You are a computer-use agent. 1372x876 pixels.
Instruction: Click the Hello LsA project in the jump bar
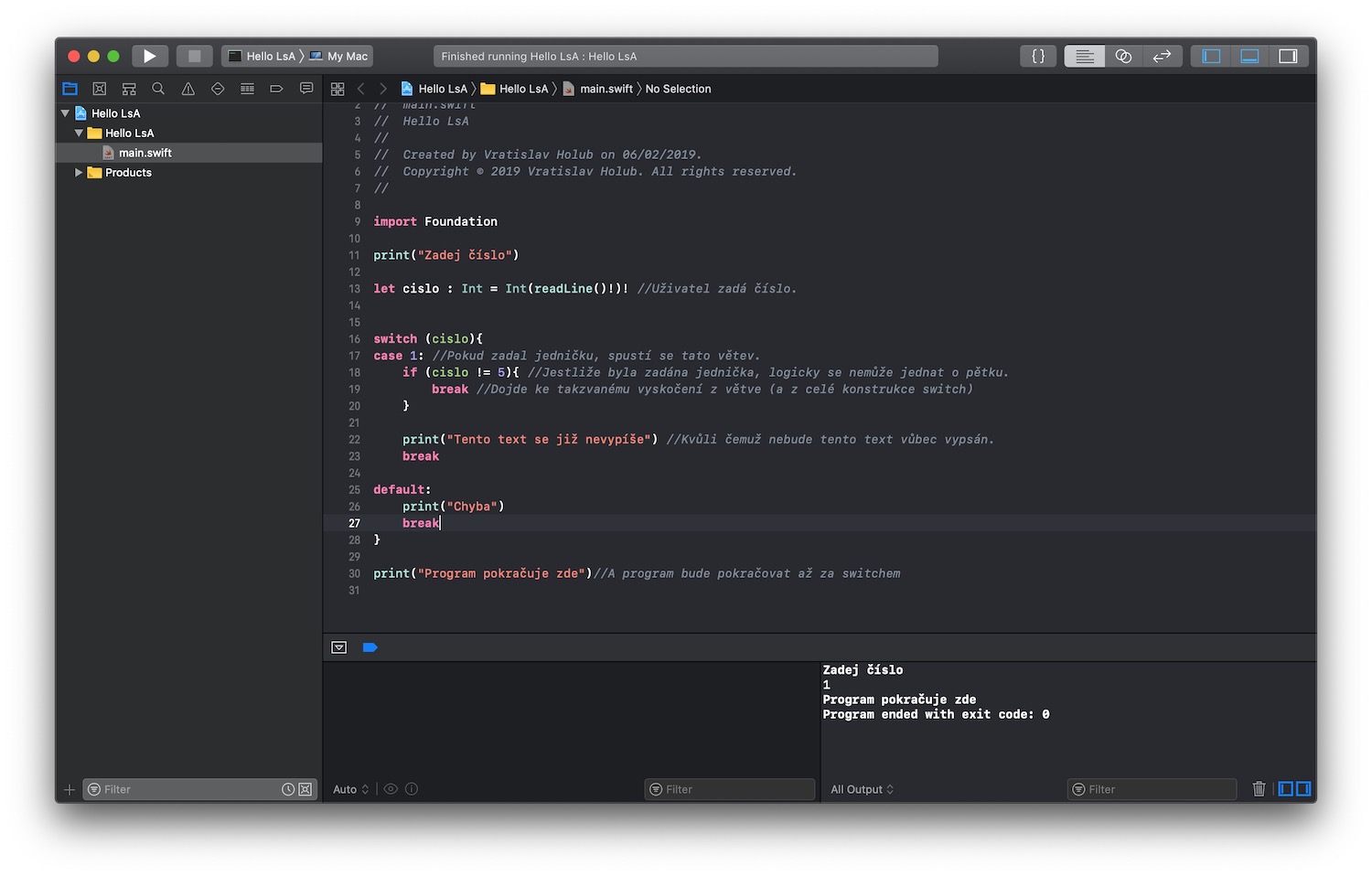(x=434, y=89)
